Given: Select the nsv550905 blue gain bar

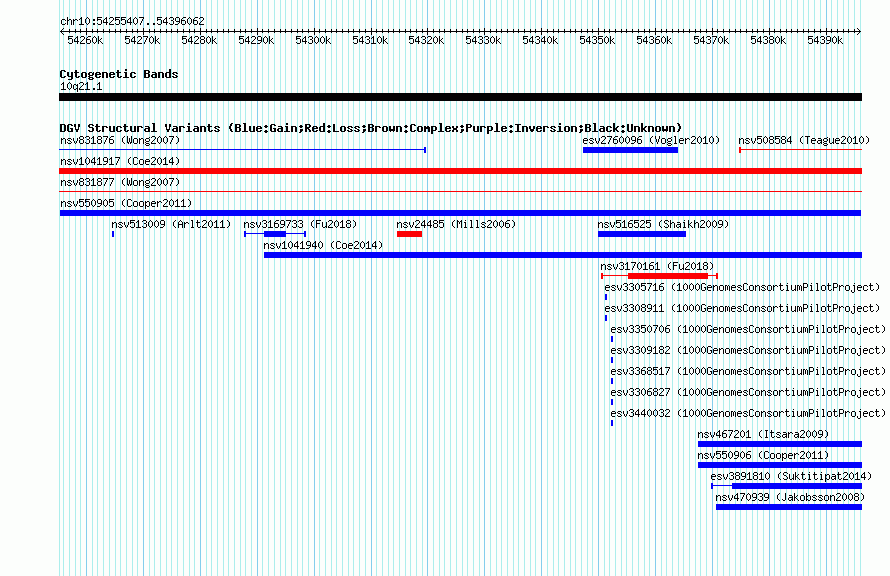Looking at the screenshot, I should click(460, 213).
